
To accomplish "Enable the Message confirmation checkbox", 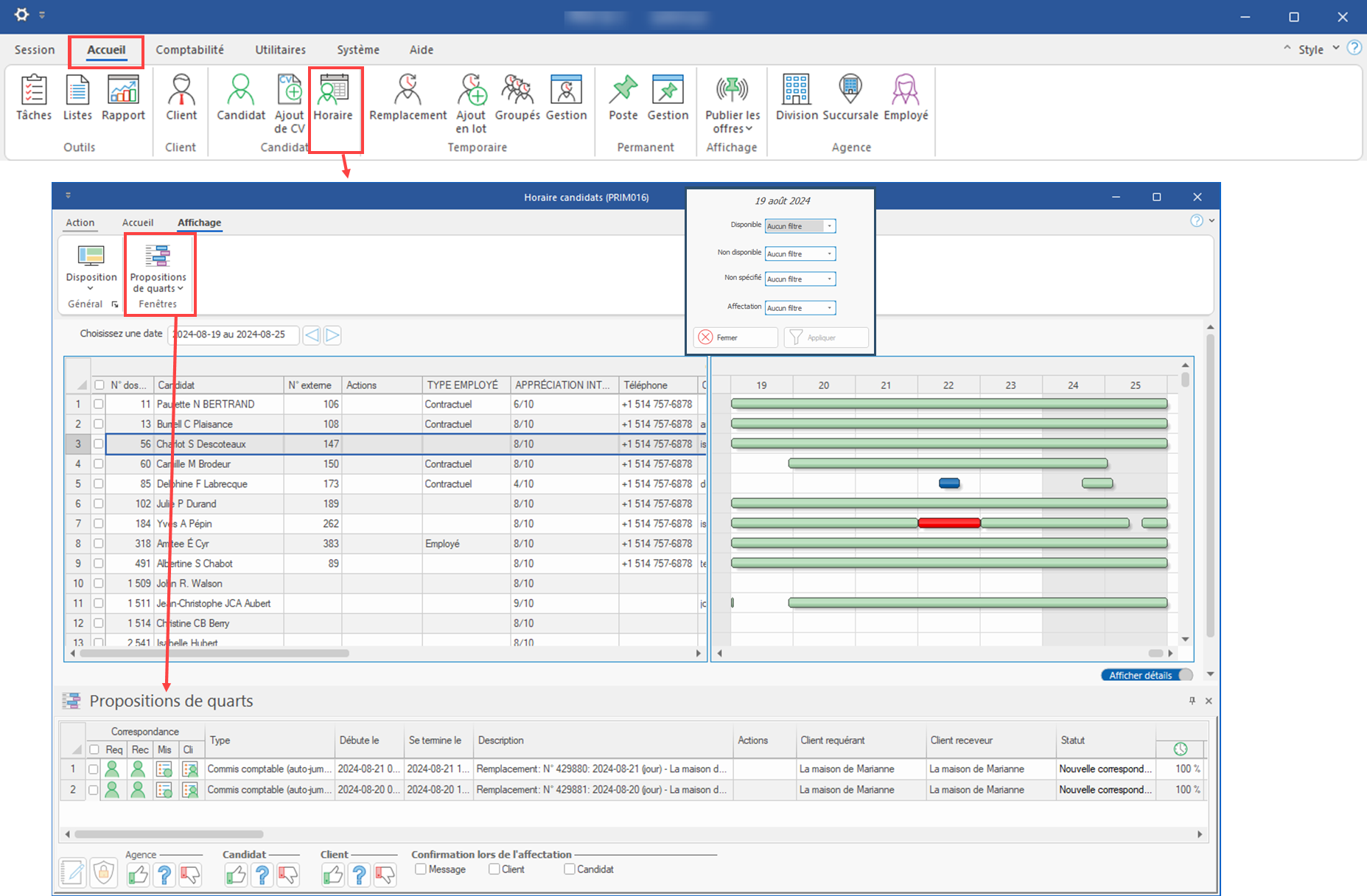I will [421, 869].
